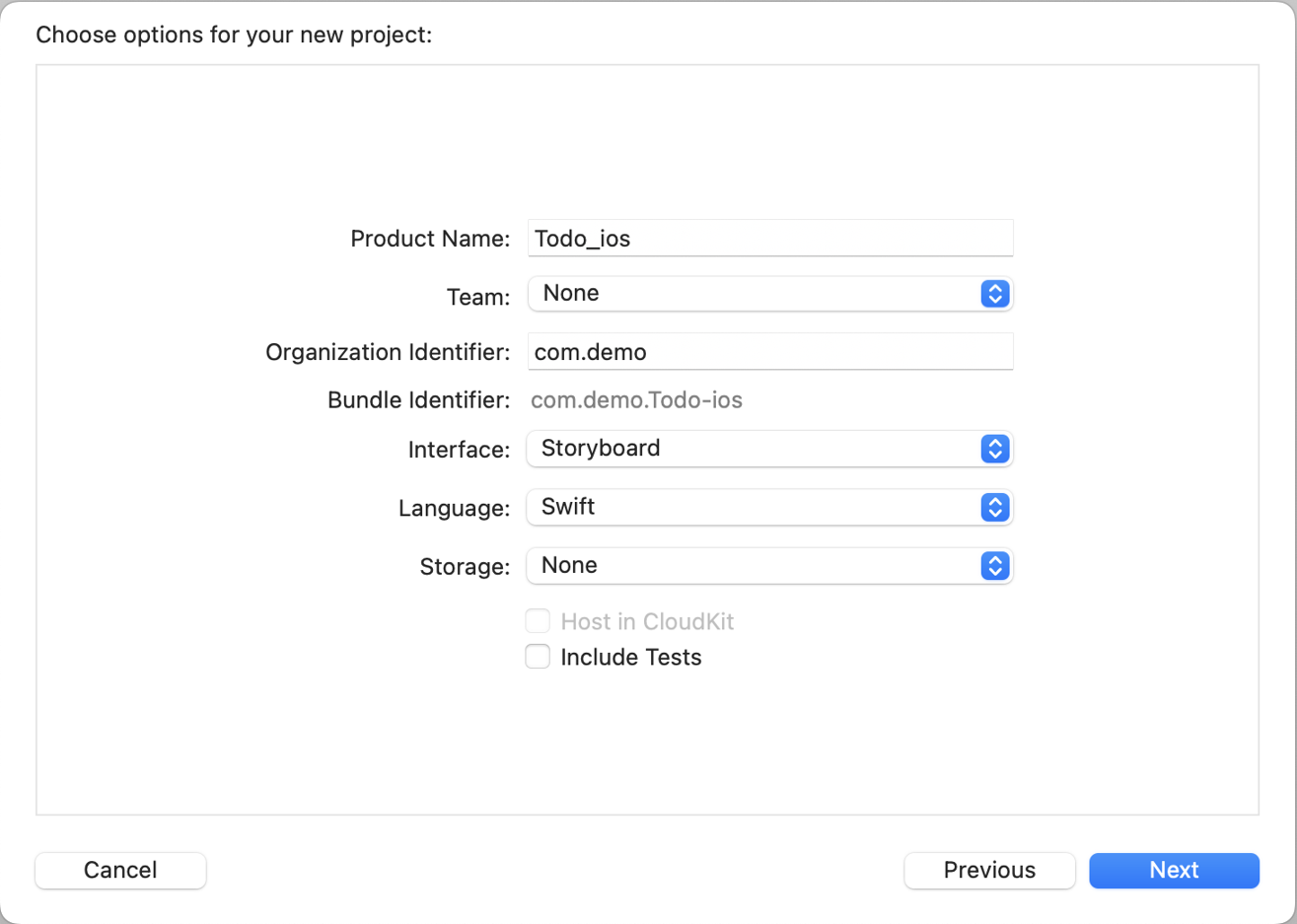The height and width of the screenshot is (924, 1297).
Task: Click the stepper arrows on the Storage popup
Action: pos(995,565)
